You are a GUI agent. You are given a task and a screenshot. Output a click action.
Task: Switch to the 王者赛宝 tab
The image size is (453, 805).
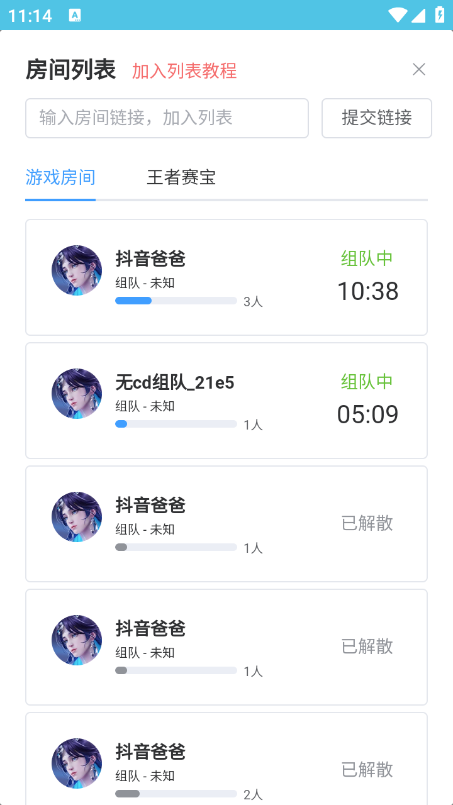click(x=181, y=178)
